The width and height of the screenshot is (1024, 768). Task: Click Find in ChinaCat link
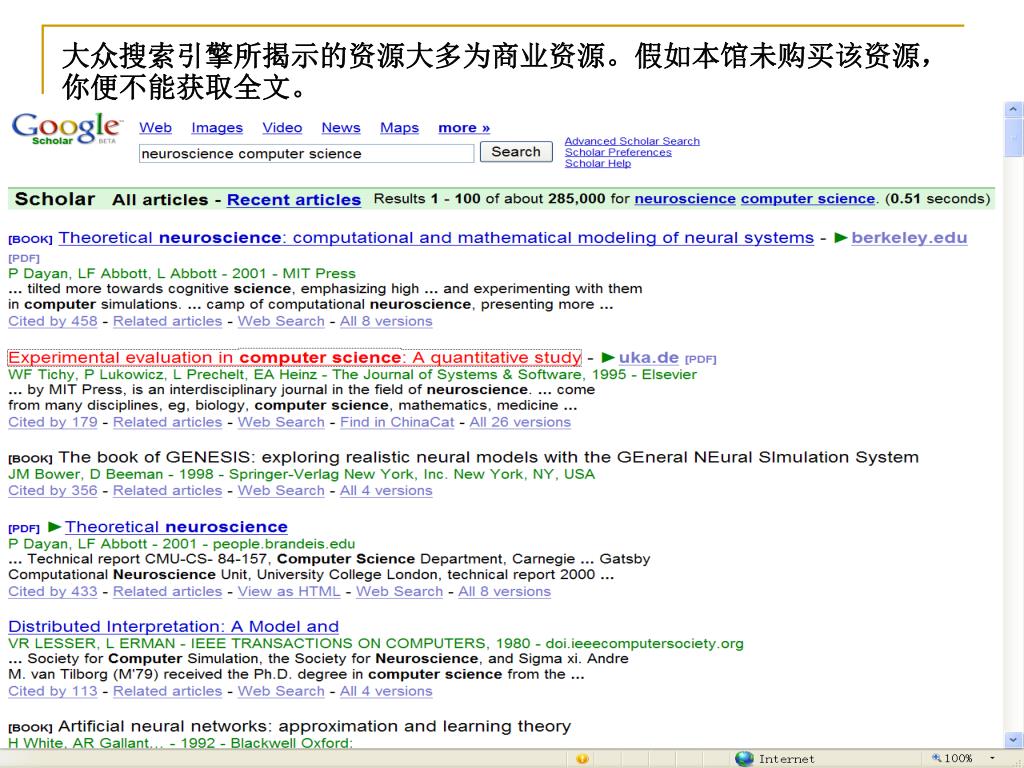(397, 422)
